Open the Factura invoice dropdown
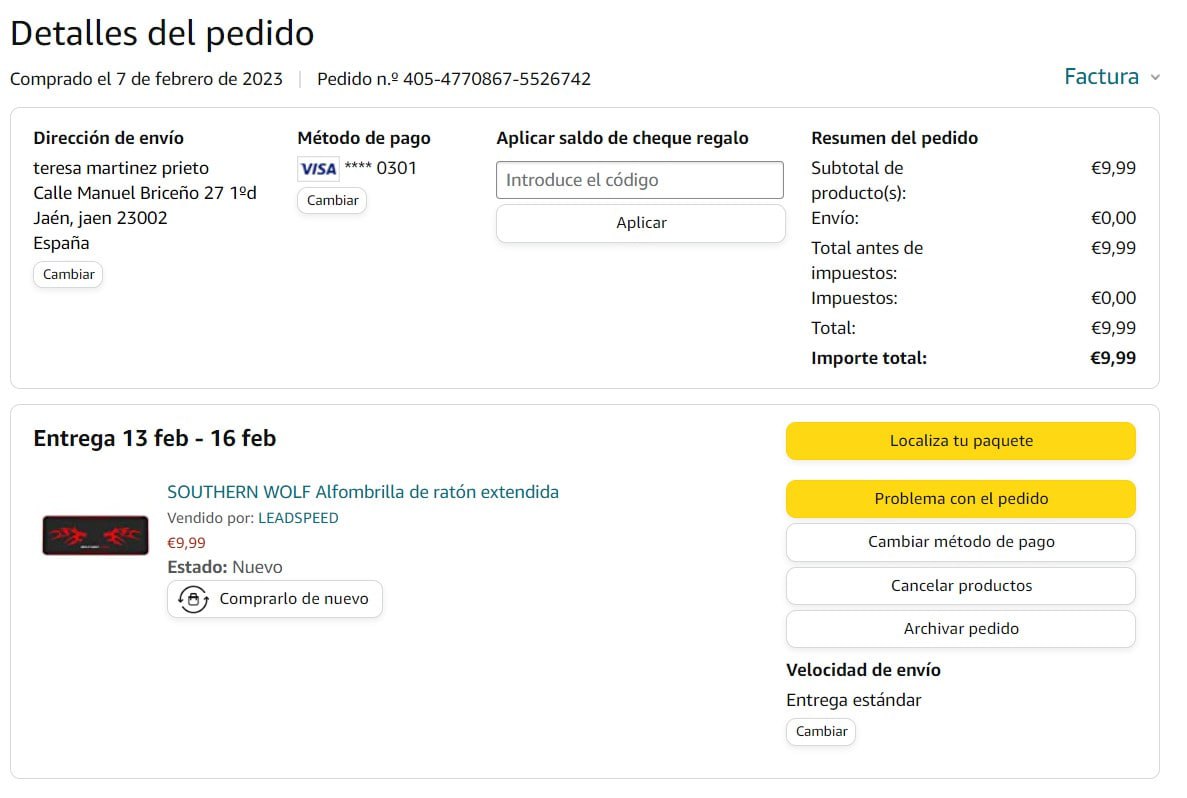 click(x=1101, y=77)
